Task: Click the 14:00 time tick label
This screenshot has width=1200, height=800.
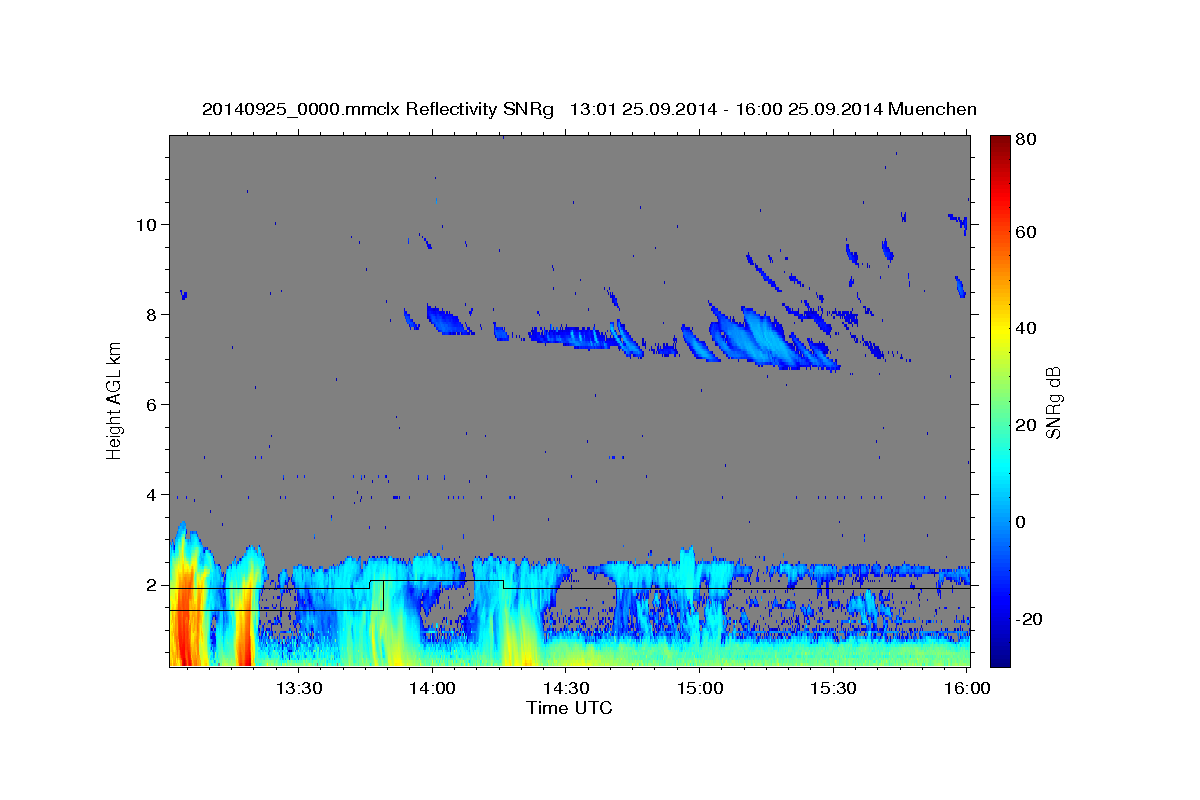Action: pos(433,688)
